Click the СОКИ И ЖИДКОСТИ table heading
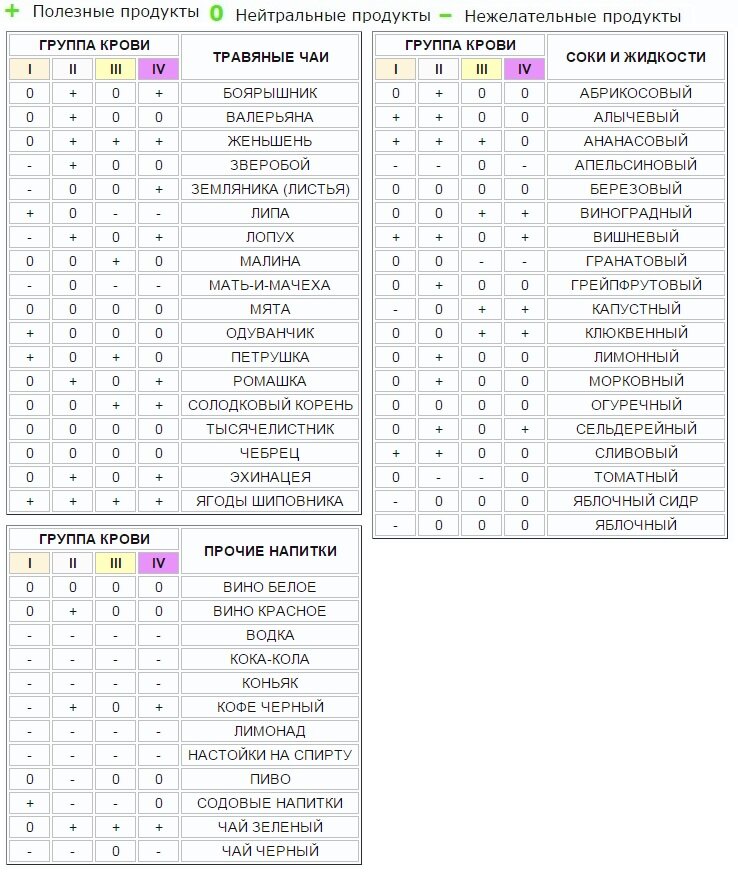This screenshot has width=738, height=874. pos(636,57)
